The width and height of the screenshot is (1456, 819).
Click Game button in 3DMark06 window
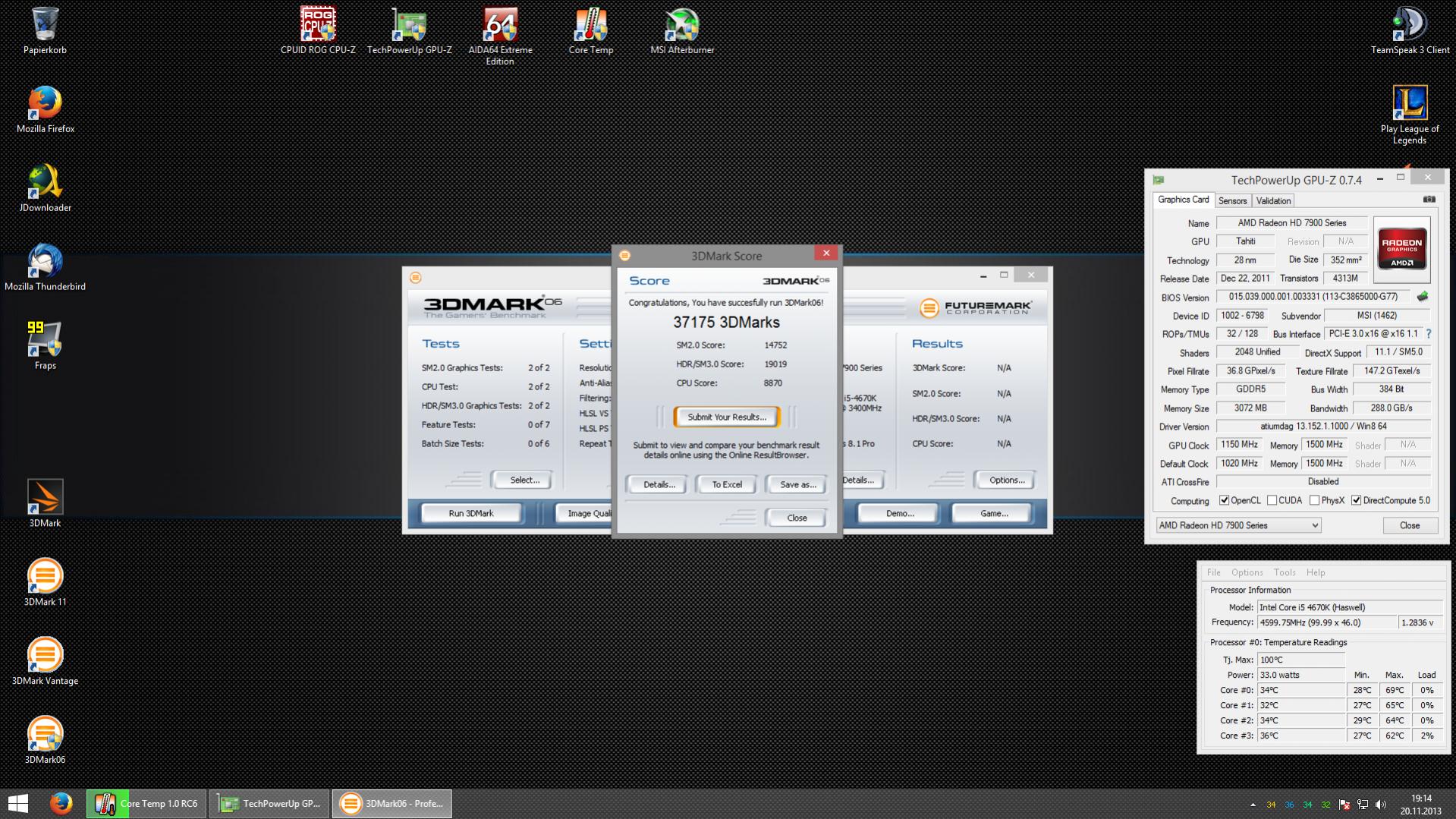coord(994,513)
